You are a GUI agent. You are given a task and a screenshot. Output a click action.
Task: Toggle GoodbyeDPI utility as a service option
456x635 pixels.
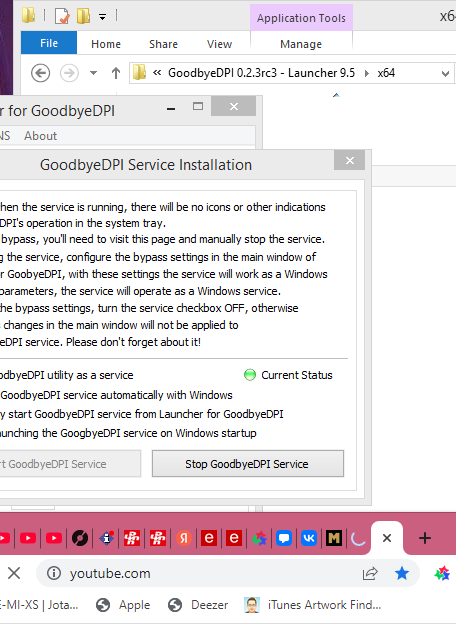point(66,375)
